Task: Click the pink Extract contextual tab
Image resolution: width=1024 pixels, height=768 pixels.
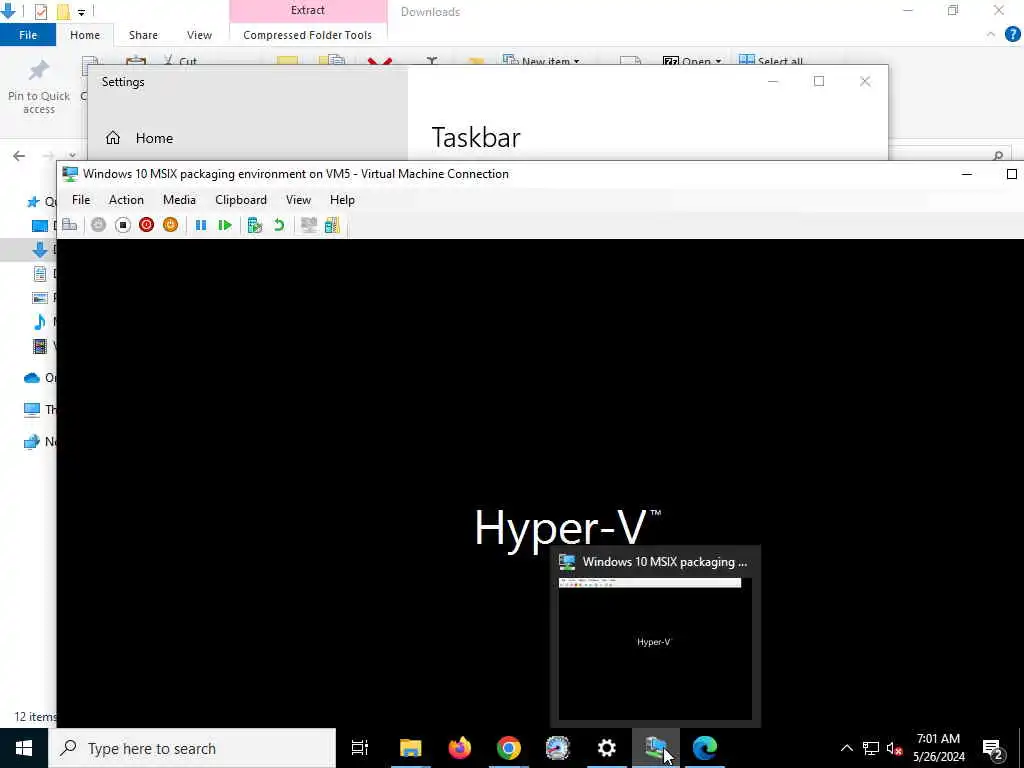Action: (308, 10)
